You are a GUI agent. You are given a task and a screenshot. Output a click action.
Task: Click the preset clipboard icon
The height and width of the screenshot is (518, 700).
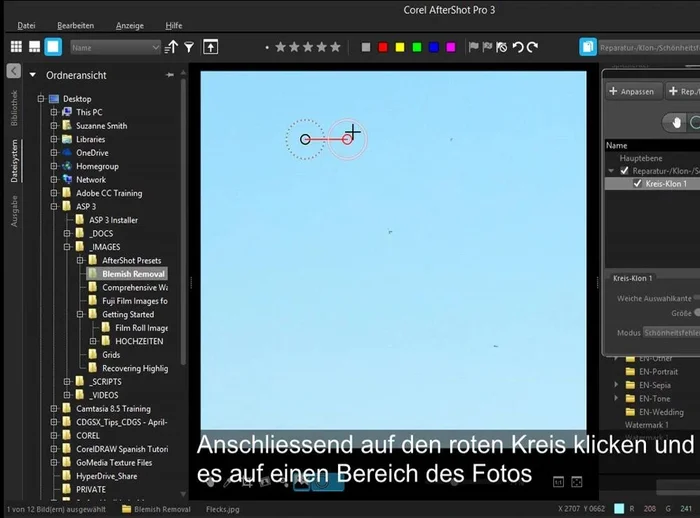click(x=588, y=47)
